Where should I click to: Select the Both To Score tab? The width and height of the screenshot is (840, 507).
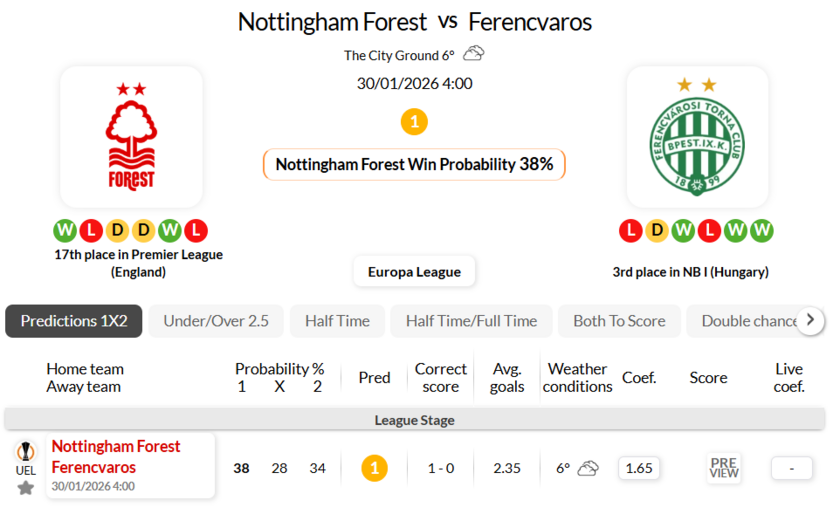click(x=619, y=321)
